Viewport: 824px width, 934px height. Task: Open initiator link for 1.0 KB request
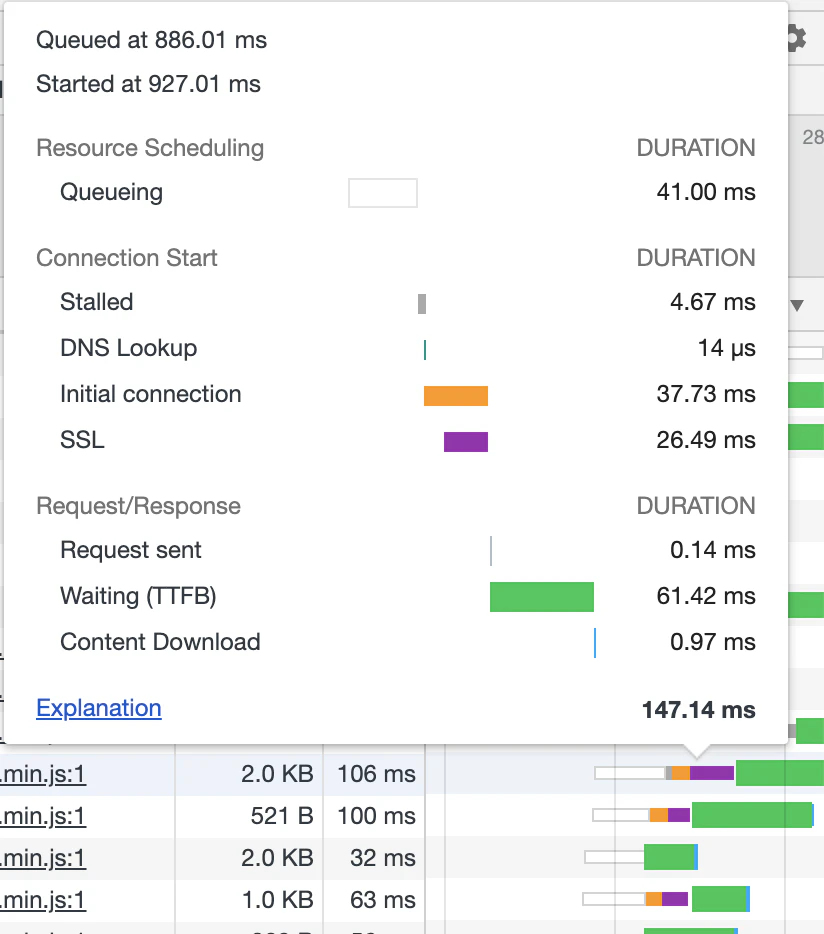43,900
